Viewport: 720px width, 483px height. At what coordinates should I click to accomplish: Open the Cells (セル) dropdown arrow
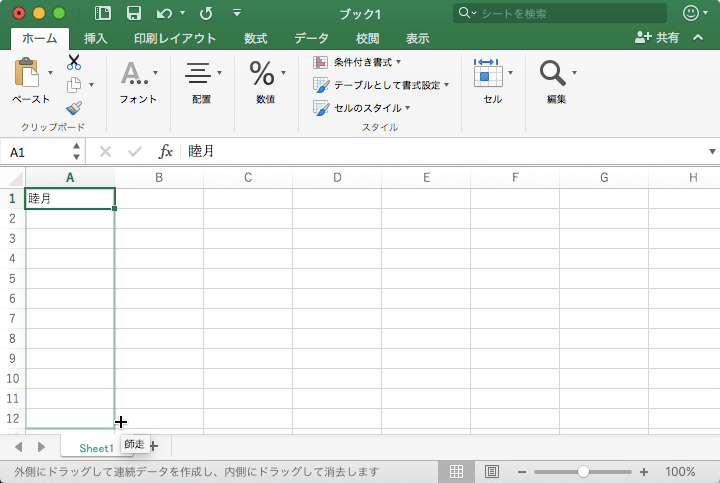[511, 73]
